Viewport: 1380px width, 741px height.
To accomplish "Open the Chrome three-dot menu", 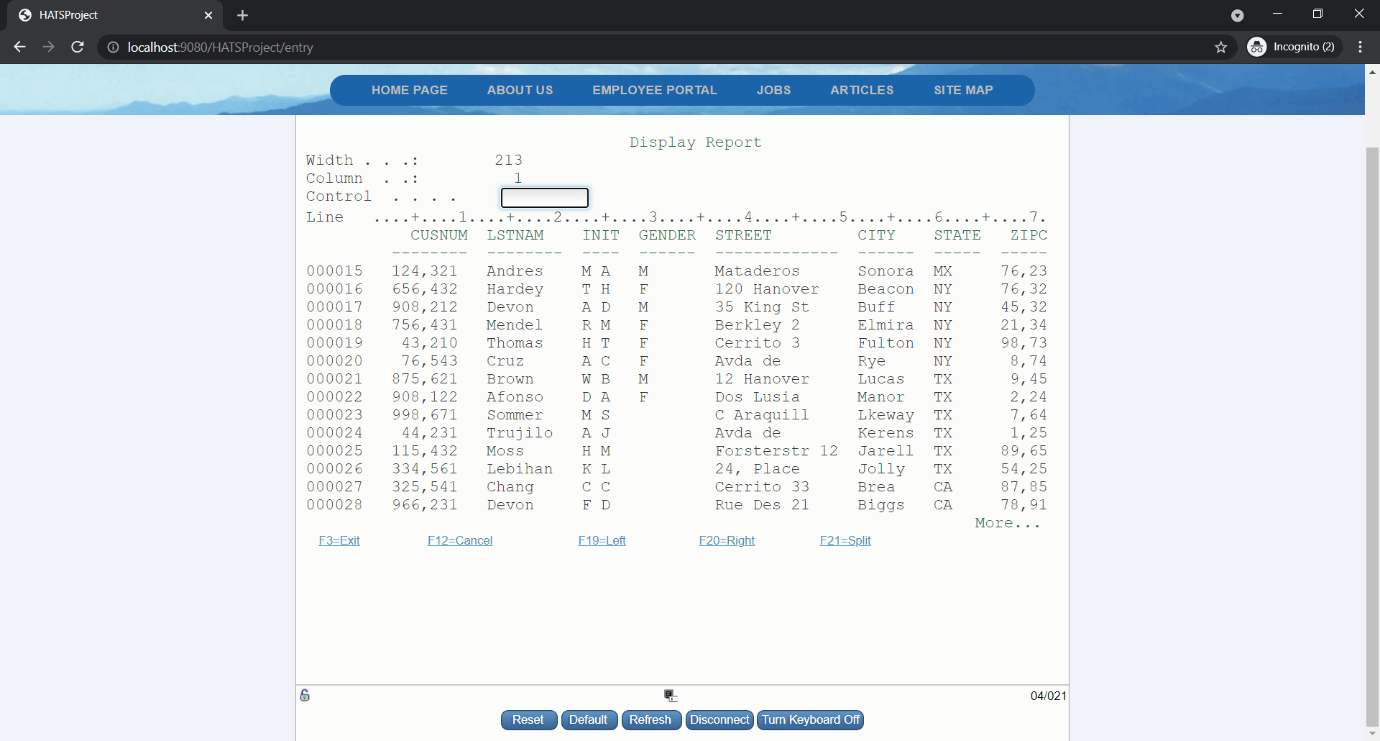I will pyautogui.click(x=1360, y=47).
